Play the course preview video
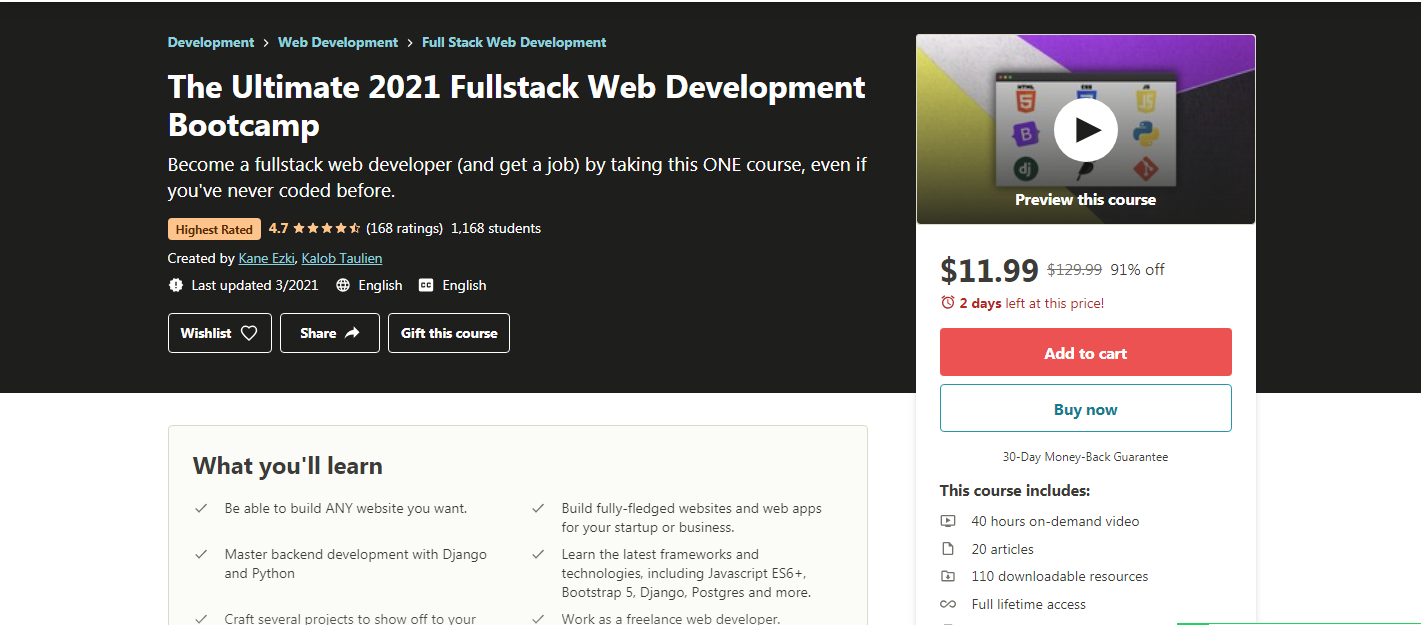This screenshot has height=625, width=1421. pos(1085,130)
